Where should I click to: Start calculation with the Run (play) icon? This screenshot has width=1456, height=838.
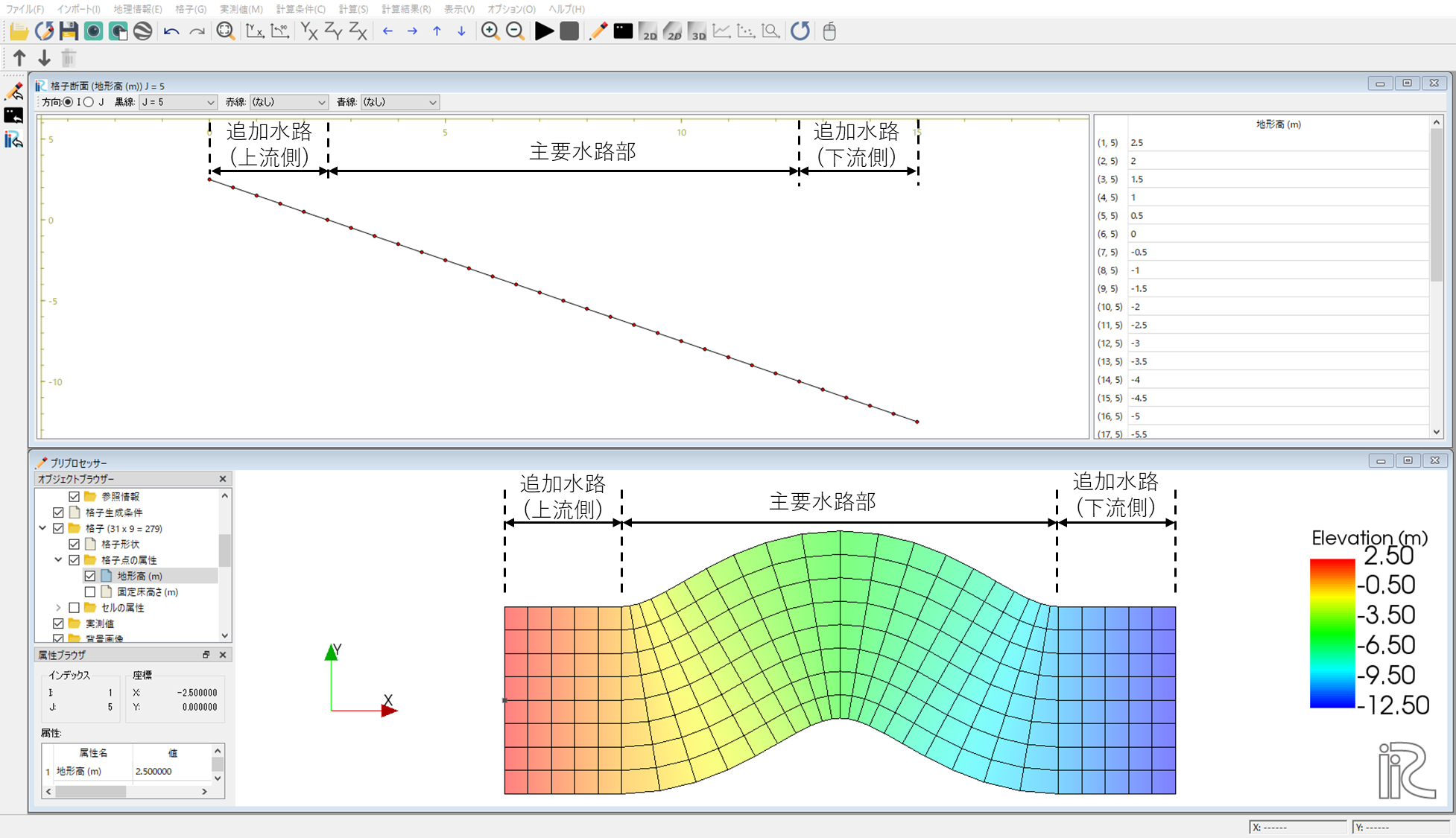[x=545, y=31]
